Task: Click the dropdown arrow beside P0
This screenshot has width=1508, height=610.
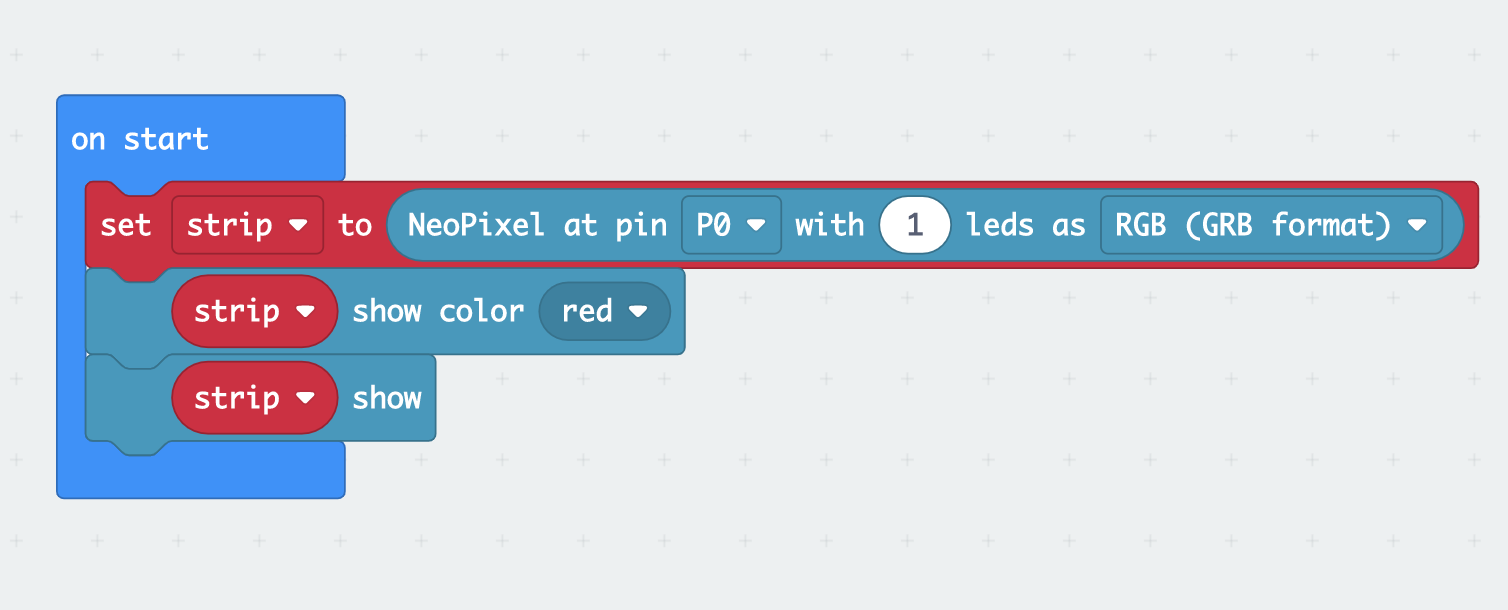Action: click(757, 225)
